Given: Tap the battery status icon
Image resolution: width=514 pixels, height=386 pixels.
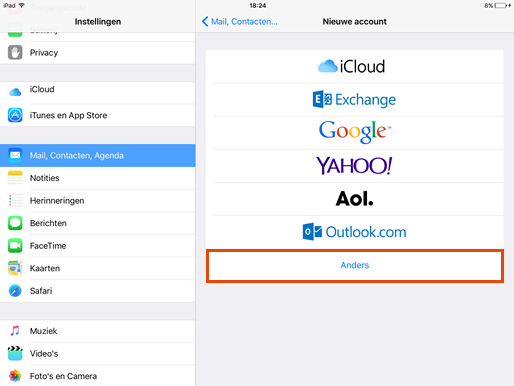Looking at the screenshot, I should (x=501, y=6).
